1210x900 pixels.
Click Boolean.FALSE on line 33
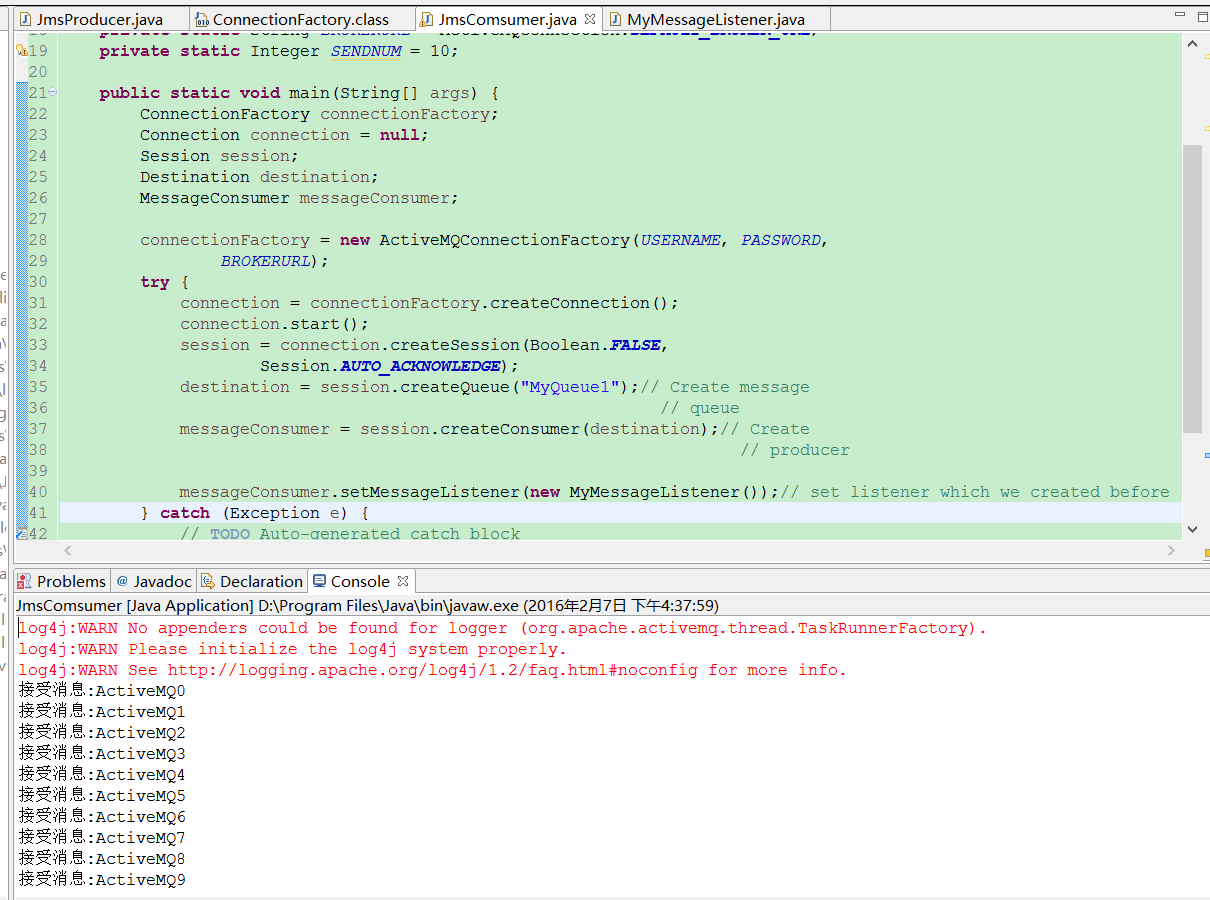pos(595,345)
